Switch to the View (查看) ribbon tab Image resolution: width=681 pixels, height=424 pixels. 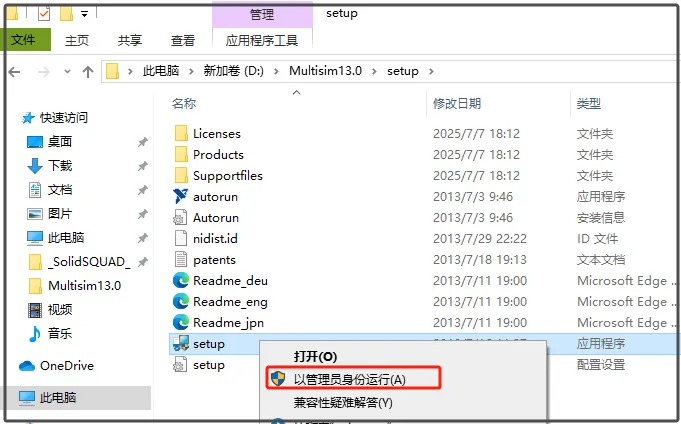[x=183, y=40]
